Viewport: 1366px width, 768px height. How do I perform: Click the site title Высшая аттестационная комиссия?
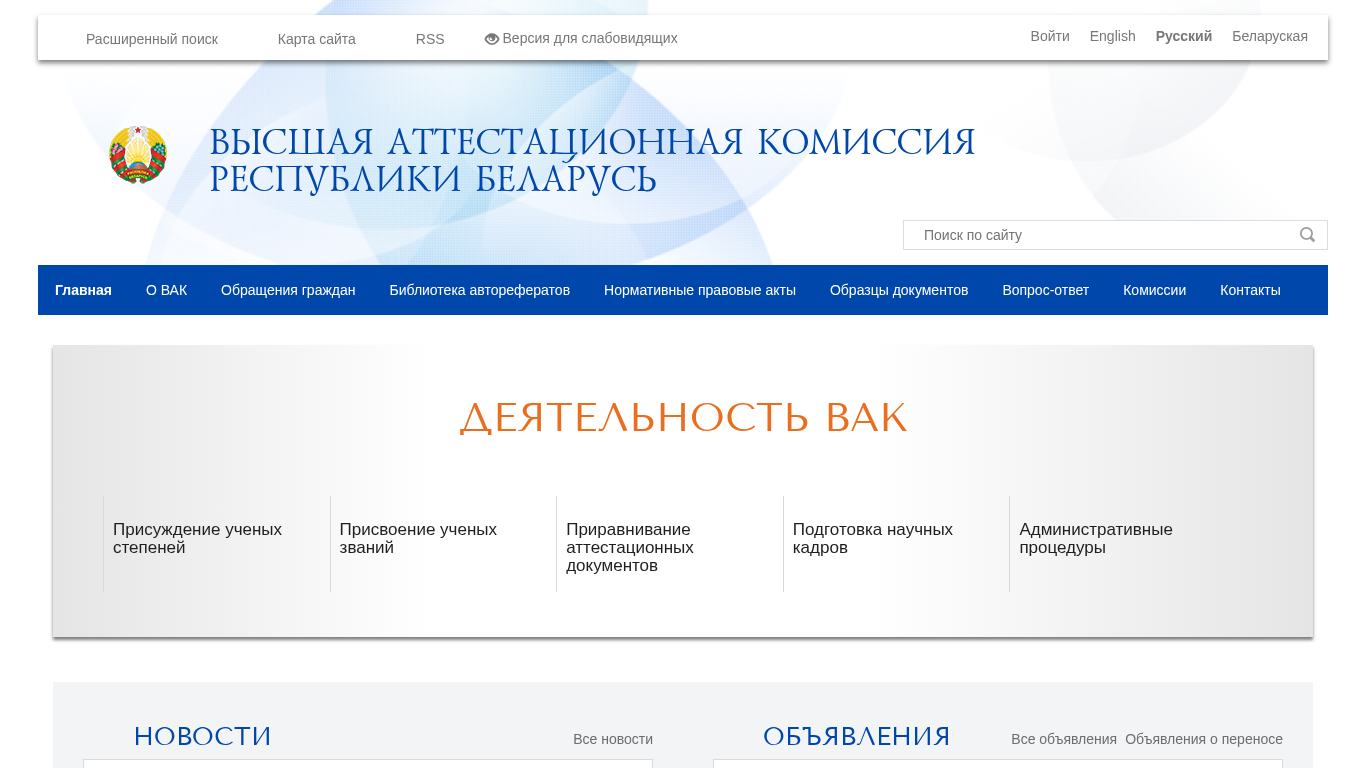point(592,160)
